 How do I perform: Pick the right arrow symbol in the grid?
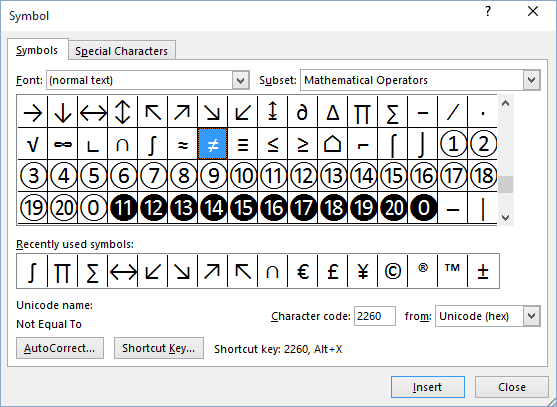pyautogui.click(x=32, y=112)
